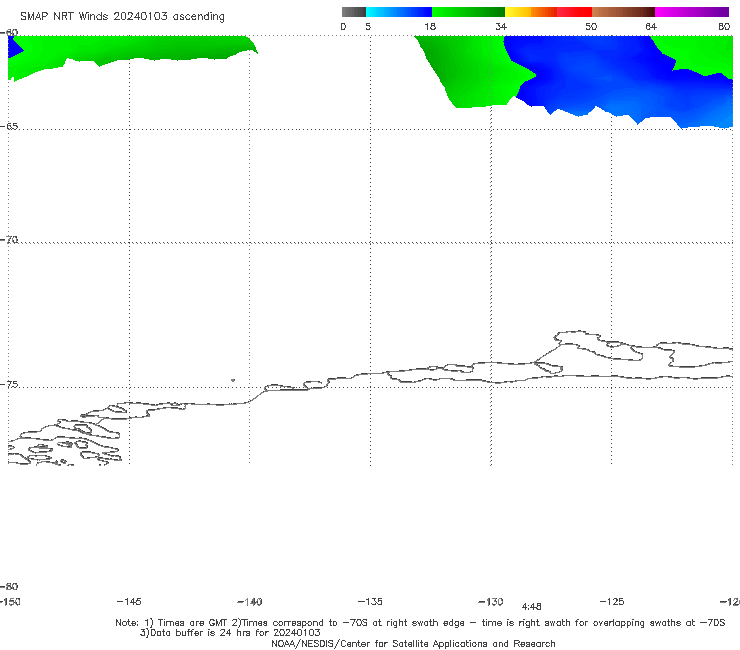Click the latitude label '-70'

point(9,240)
